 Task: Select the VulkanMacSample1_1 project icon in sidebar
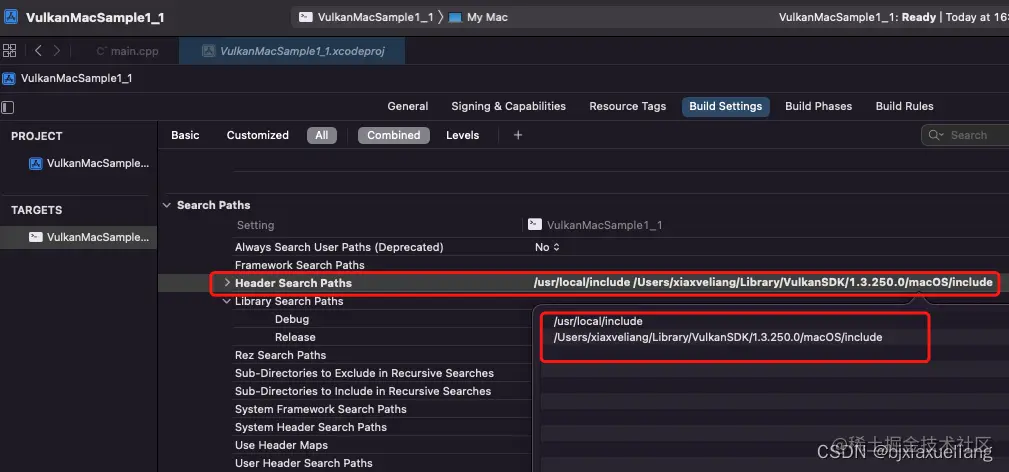pos(36,164)
